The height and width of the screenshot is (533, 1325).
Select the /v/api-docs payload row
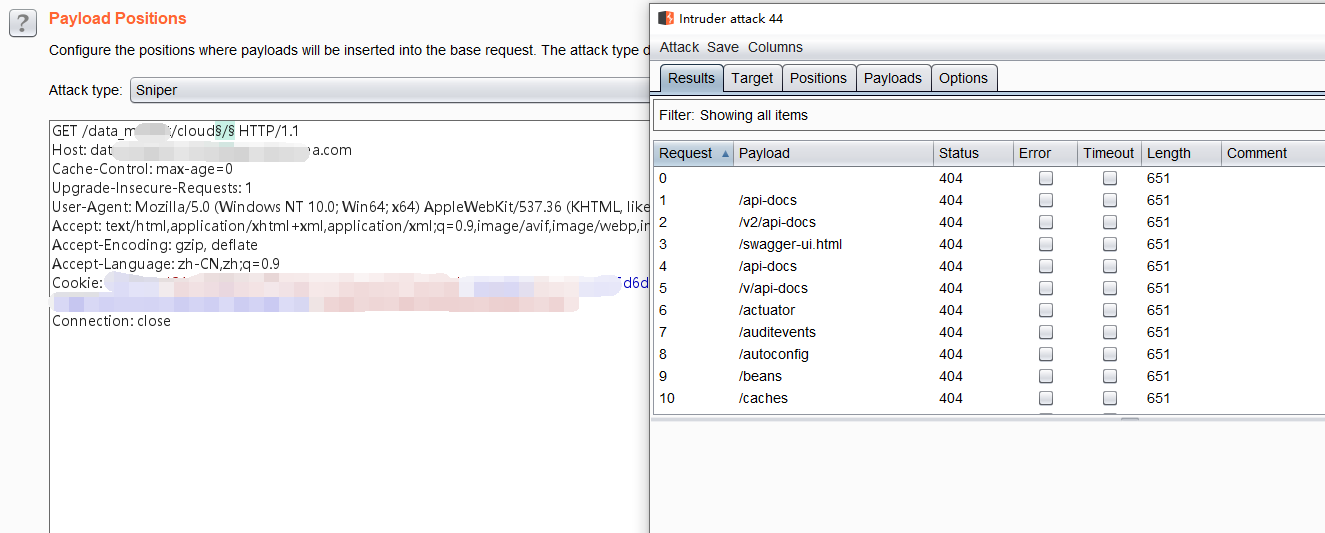click(x=989, y=288)
